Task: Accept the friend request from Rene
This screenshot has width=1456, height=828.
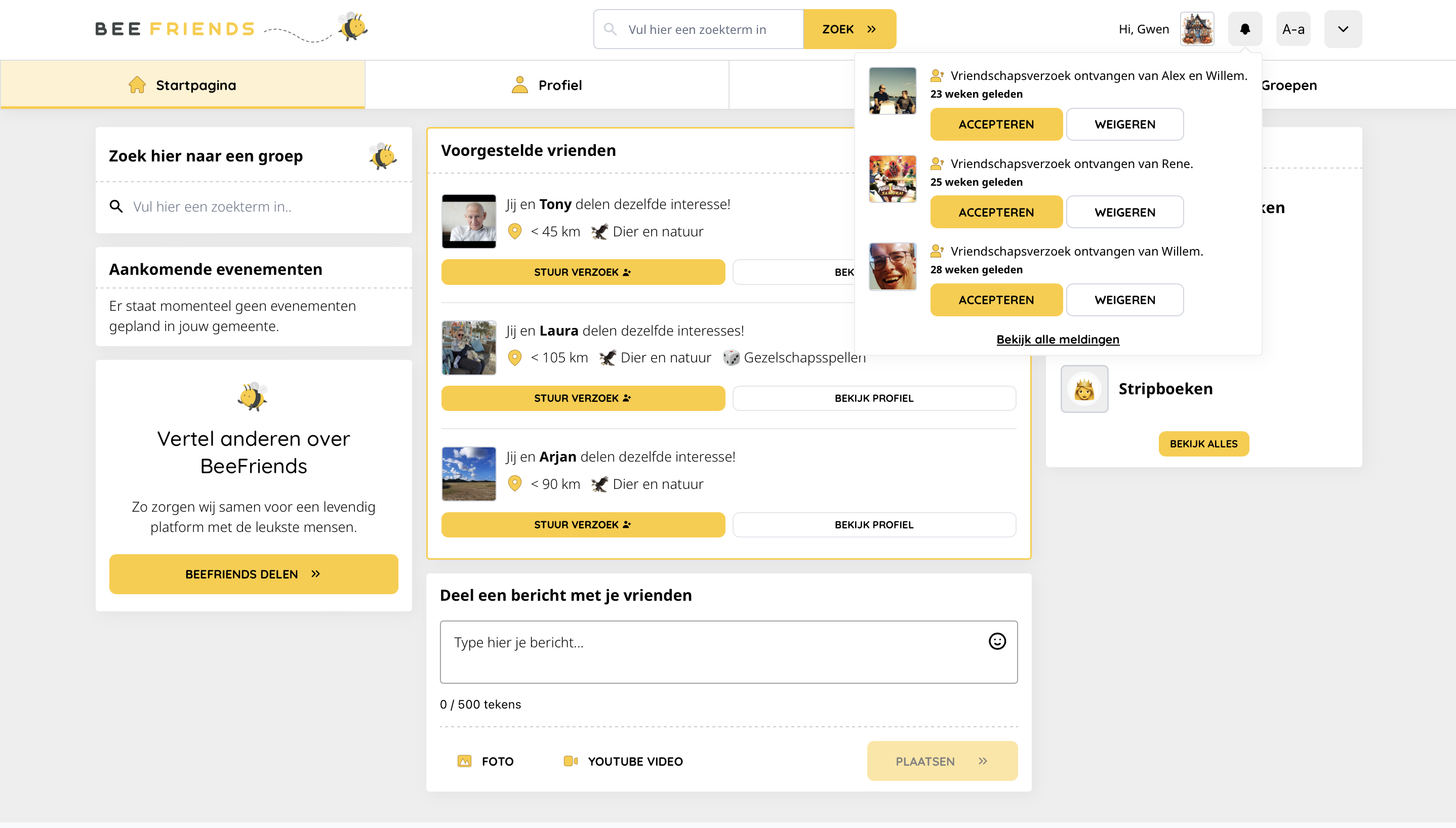Action: [x=996, y=212]
